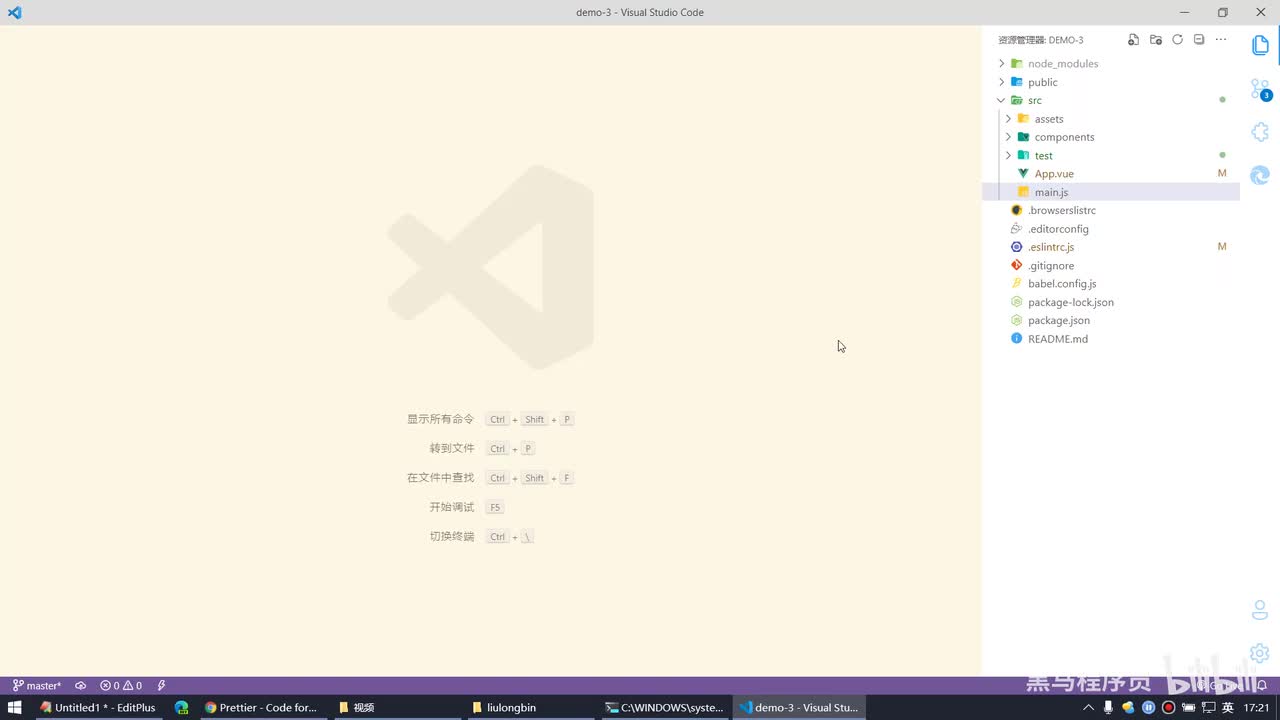Refresh the explorer file tree
Image resolution: width=1280 pixels, height=720 pixels.
1177,40
